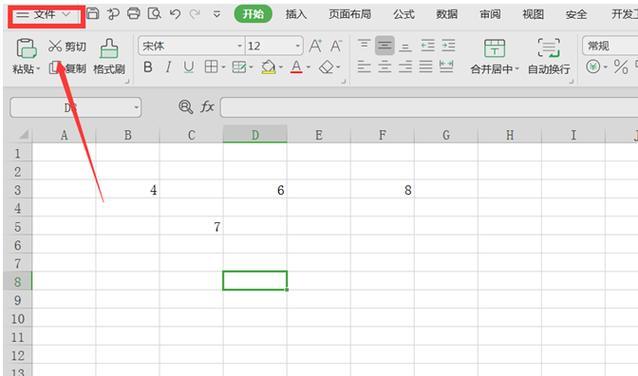This screenshot has width=638, height=376.
Task: Click the percent style icon
Action: point(621,67)
